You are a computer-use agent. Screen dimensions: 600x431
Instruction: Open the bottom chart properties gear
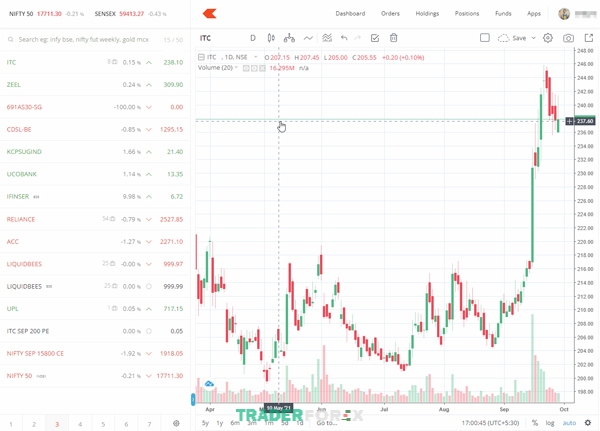tap(588, 423)
